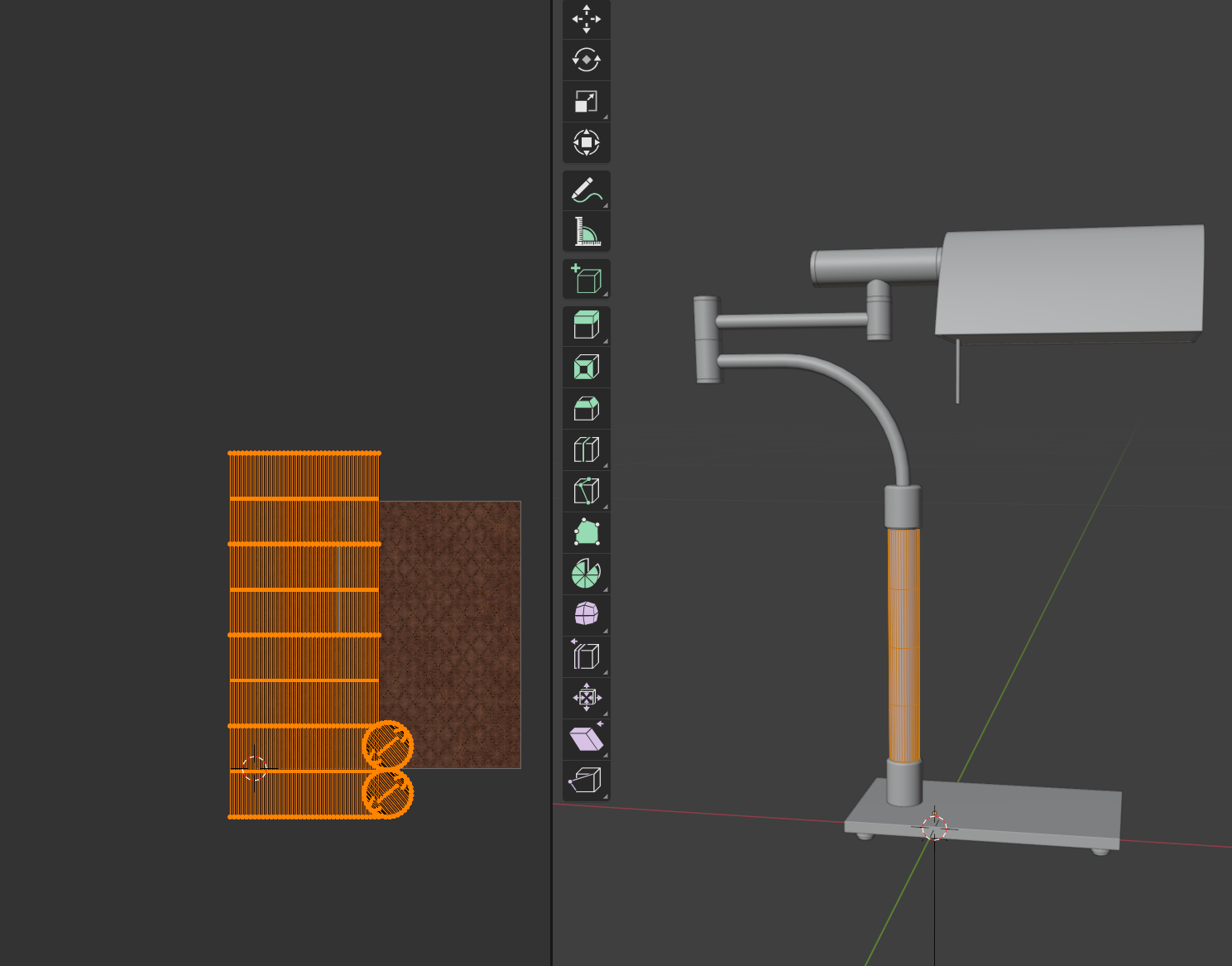Click the lower circular UV island
Screen dimensions: 1232x966
(388, 794)
